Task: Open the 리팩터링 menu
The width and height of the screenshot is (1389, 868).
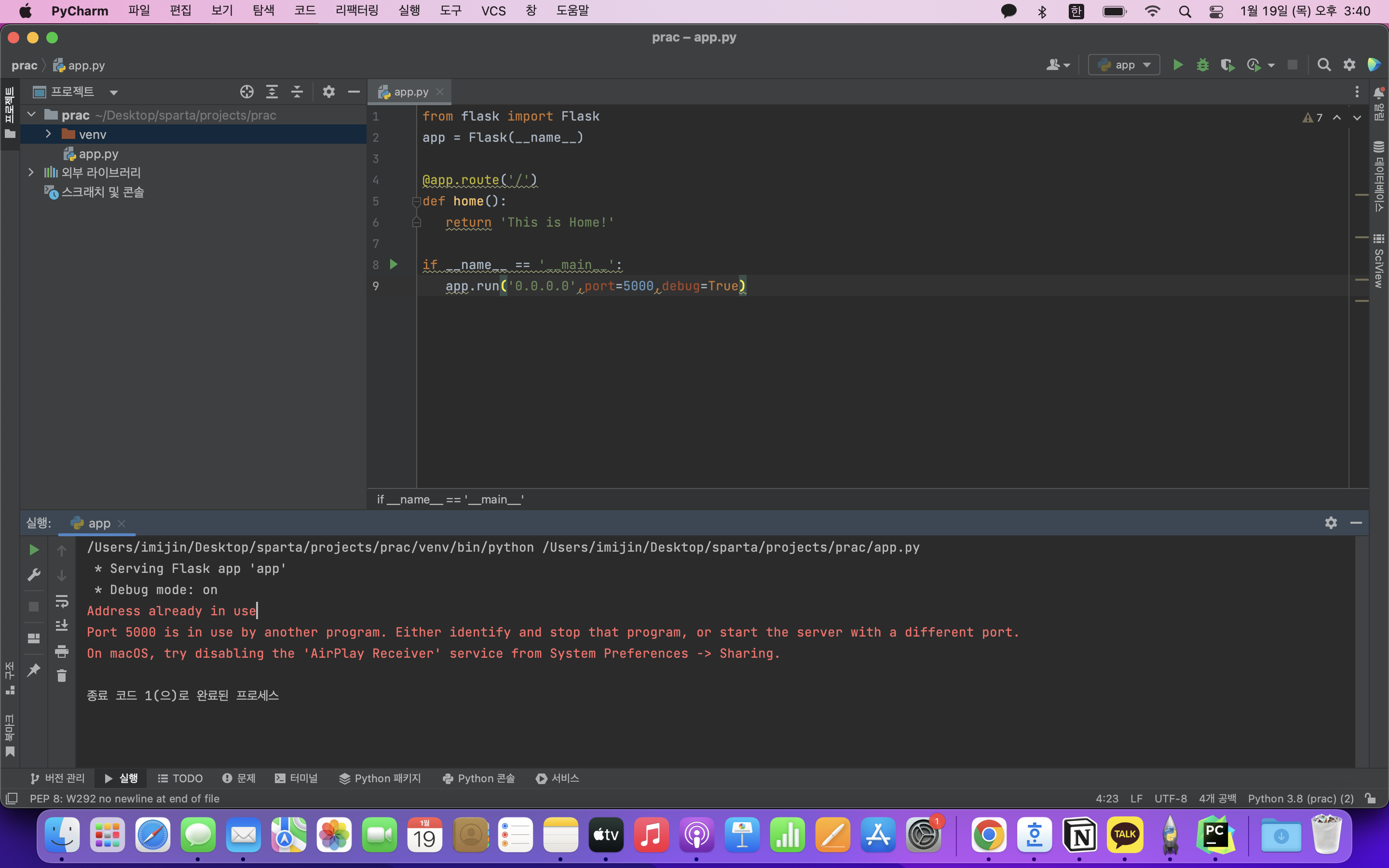Action: click(357, 11)
